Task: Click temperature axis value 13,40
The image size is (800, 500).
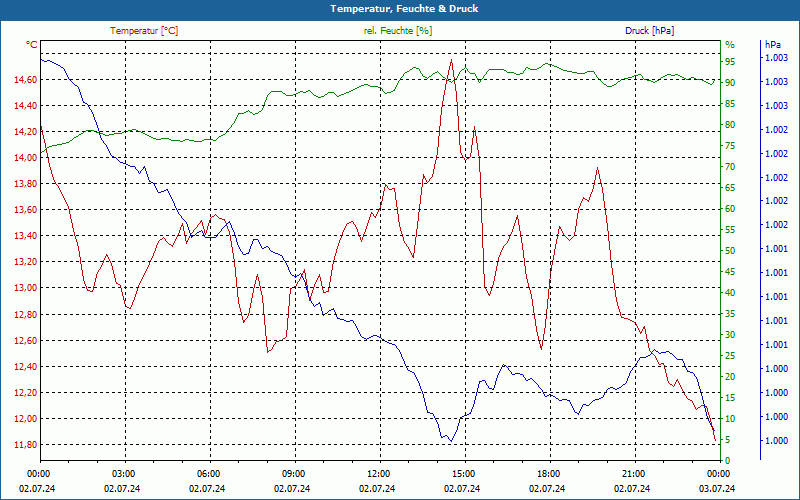Action: coord(25,236)
